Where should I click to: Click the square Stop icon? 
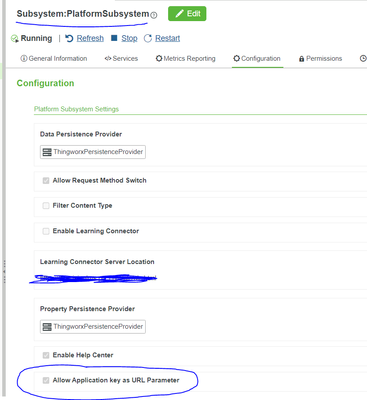[x=114, y=38]
